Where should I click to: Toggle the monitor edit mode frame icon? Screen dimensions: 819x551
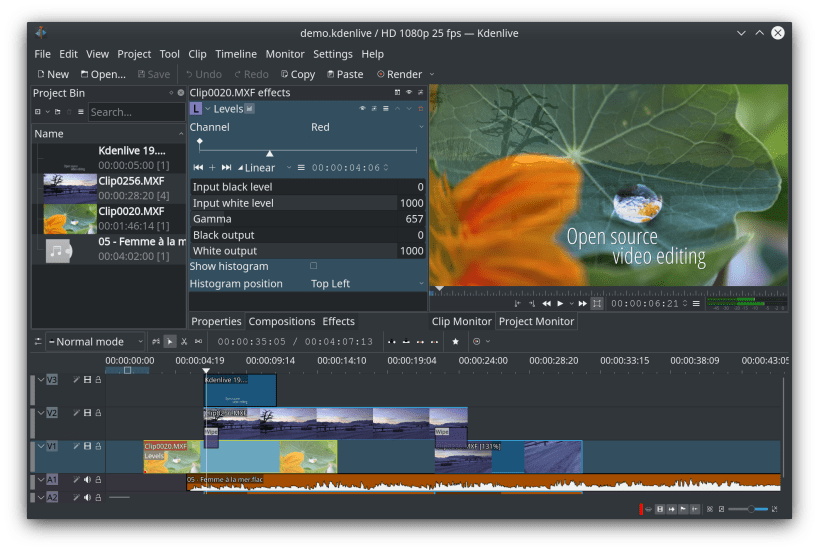pos(597,303)
